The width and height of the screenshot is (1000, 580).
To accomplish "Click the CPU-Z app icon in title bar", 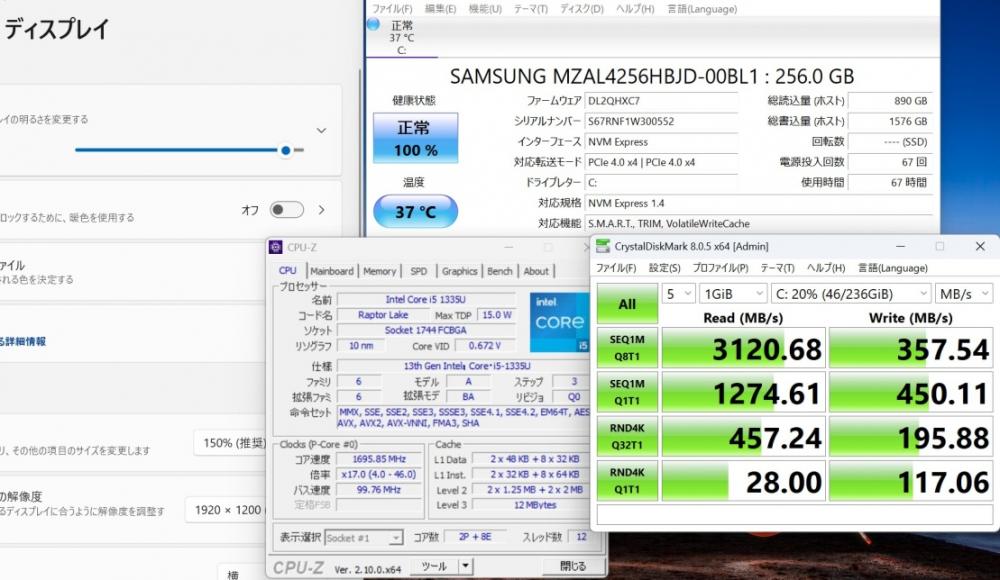I will [276, 248].
